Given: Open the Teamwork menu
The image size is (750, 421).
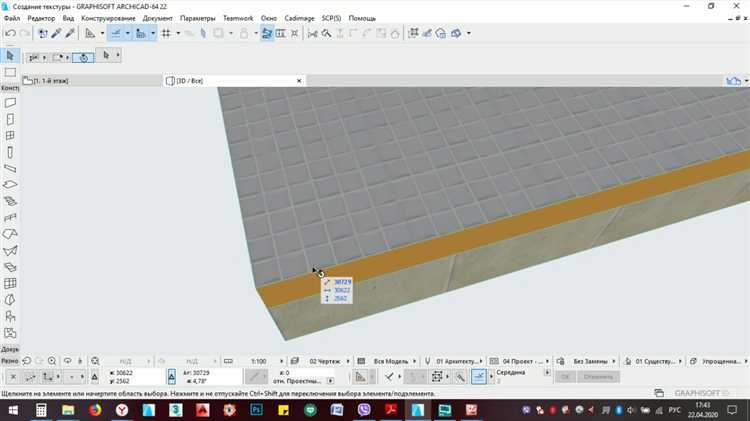Looking at the screenshot, I should (x=238, y=18).
